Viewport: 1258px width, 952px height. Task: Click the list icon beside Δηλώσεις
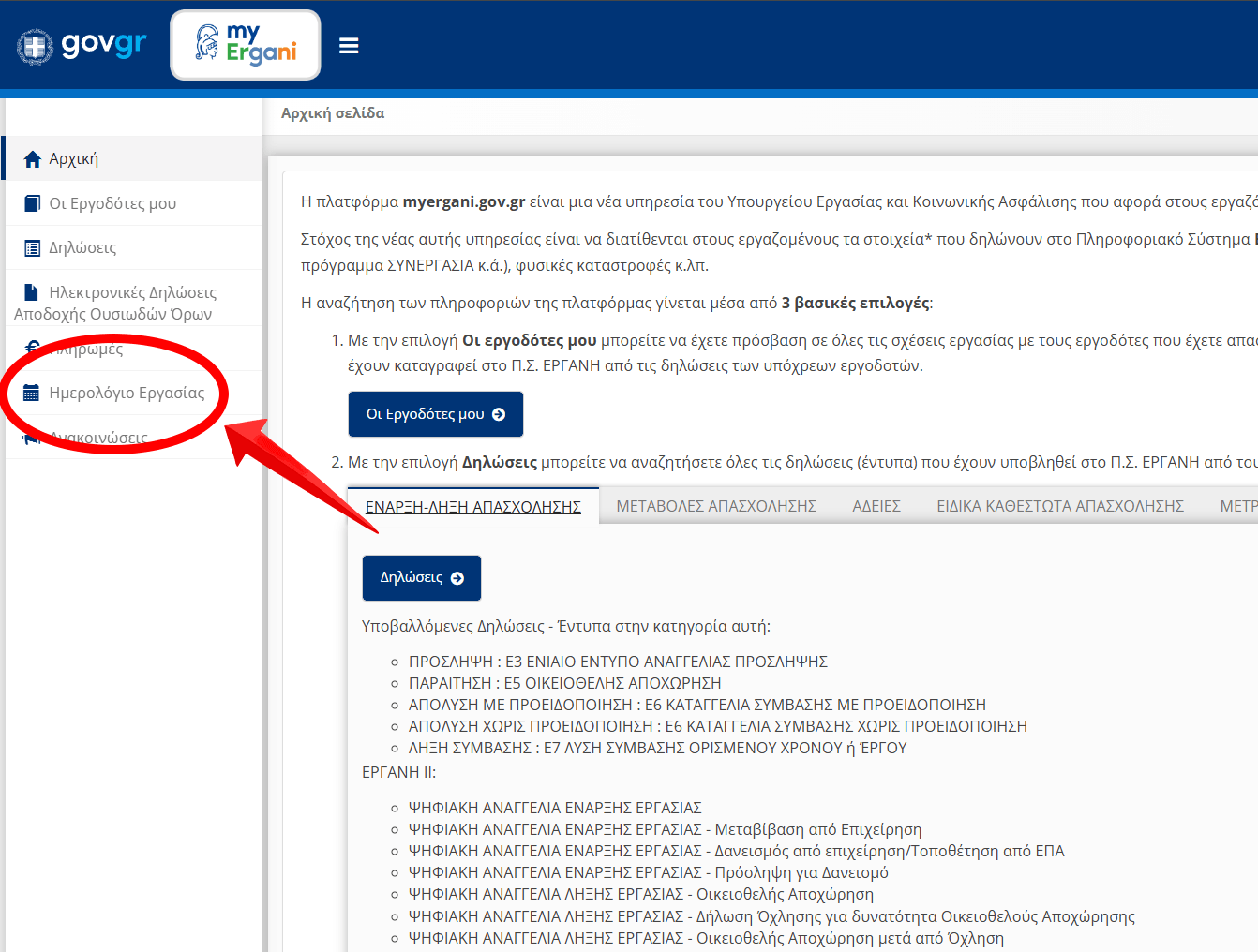[33, 248]
